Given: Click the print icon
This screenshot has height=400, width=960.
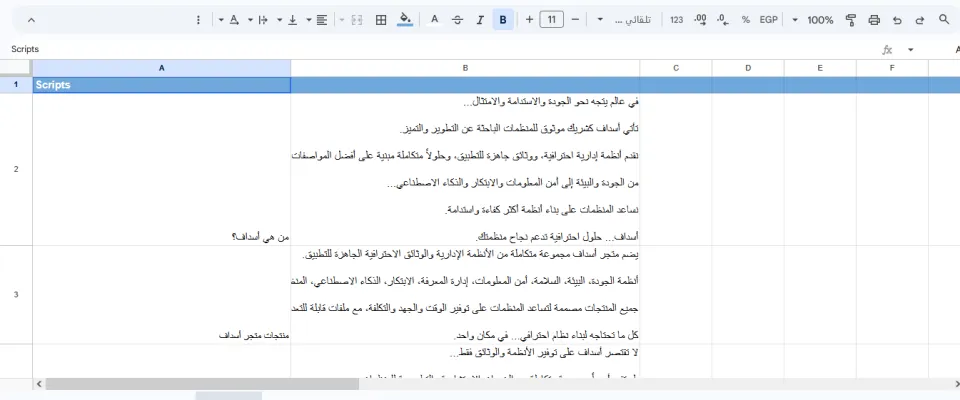Looking at the screenshot, I should [x=874, y=20].
